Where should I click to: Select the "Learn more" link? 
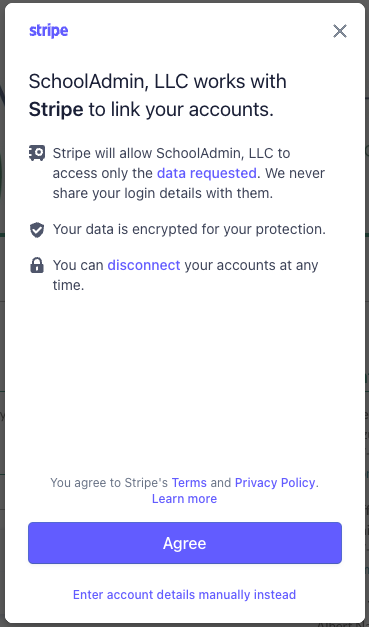[x=184, y=499]
